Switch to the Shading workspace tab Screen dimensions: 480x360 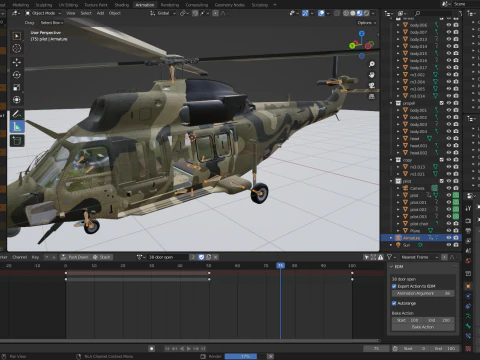[x=121, y=5]
